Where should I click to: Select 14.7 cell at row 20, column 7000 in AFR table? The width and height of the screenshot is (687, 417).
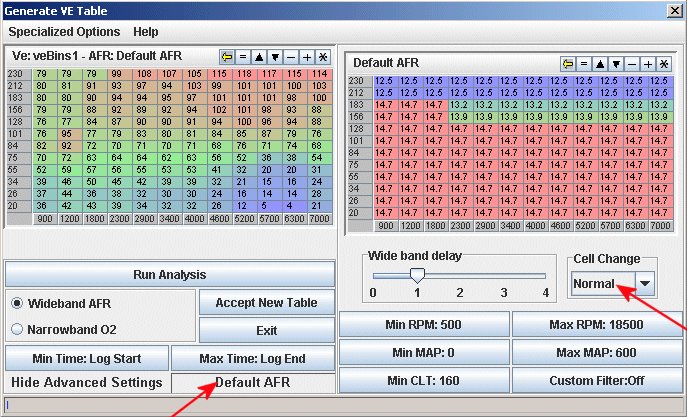660,213
